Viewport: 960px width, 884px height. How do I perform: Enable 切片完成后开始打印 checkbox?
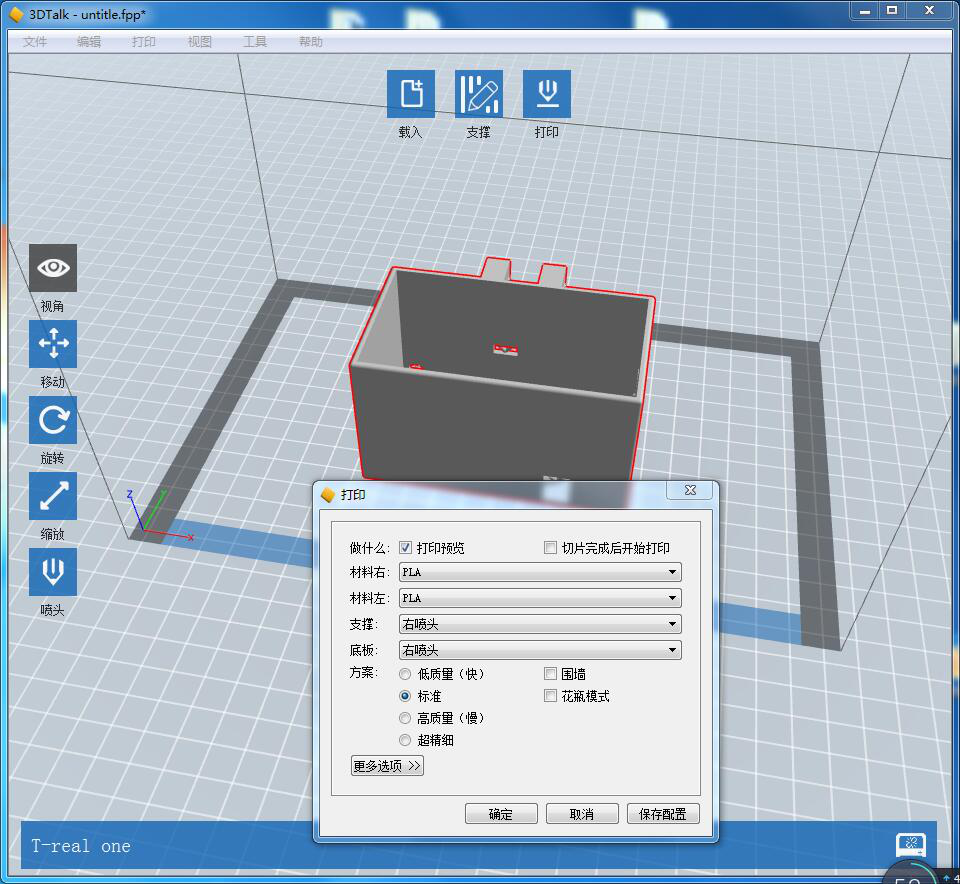click(550, 547)
